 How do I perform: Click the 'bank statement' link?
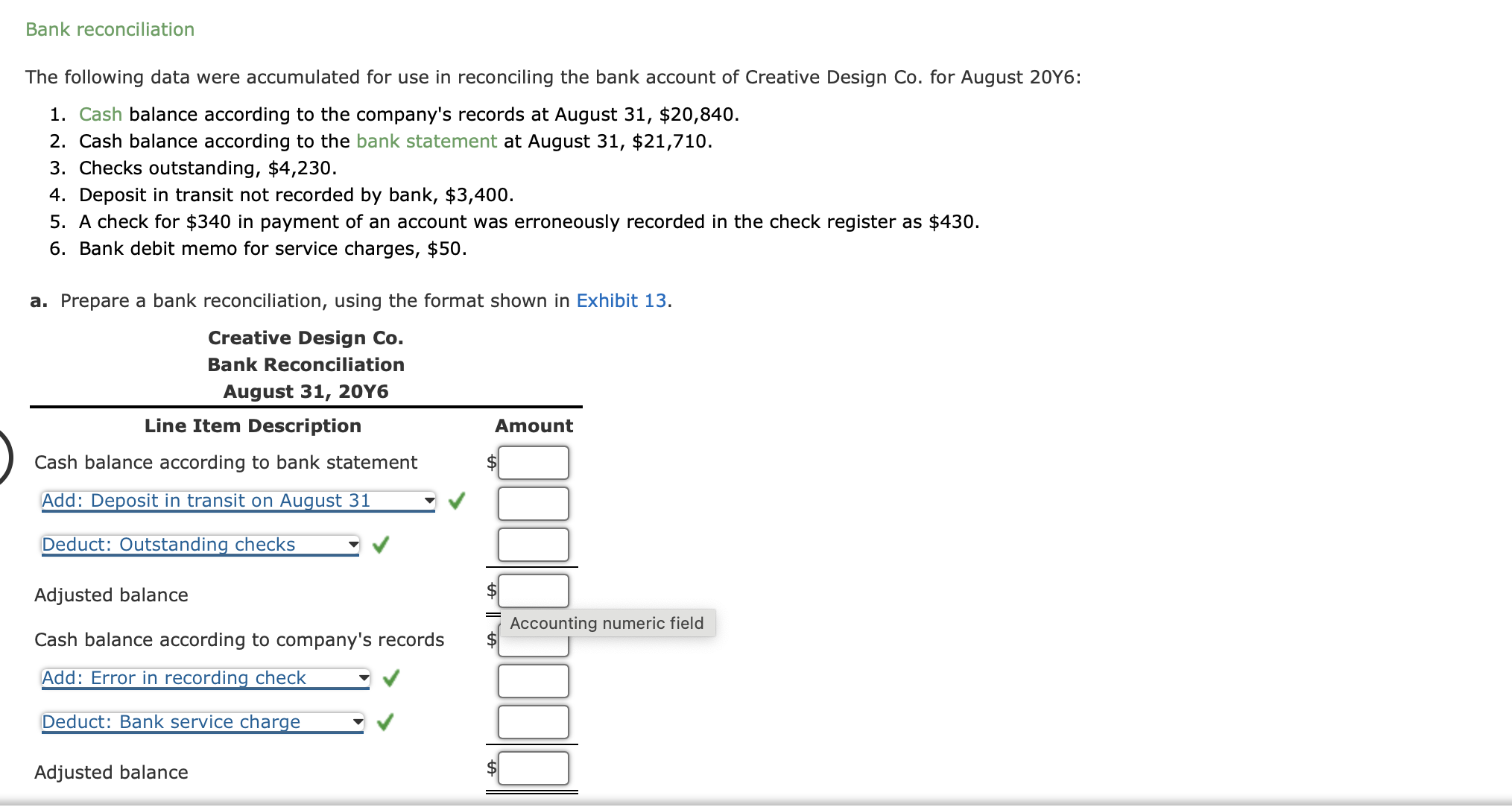pyautogui.click(x=427, y=141)
